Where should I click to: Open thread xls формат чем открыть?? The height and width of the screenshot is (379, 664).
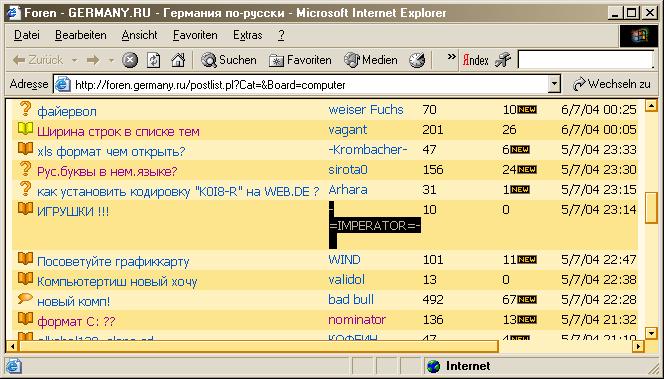[111, 152]
